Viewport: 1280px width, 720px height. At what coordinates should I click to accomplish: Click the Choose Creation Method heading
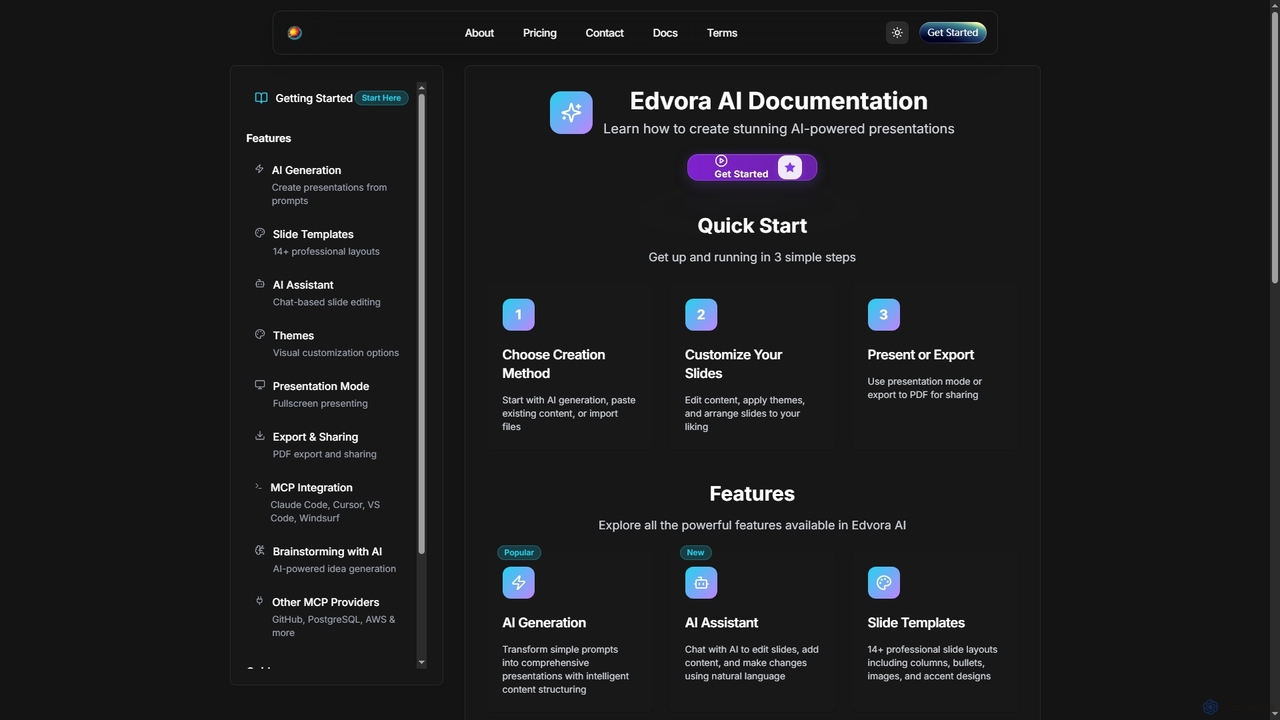[553, 364]
